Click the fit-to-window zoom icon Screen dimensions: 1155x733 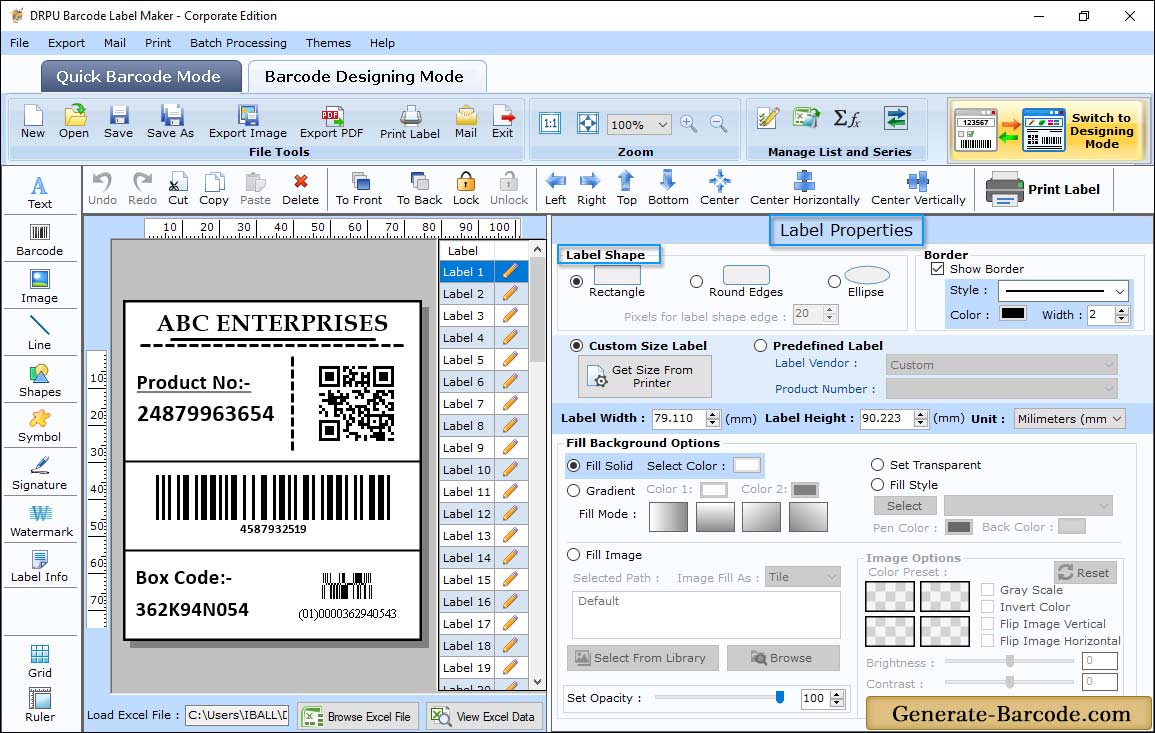(588, 123)
